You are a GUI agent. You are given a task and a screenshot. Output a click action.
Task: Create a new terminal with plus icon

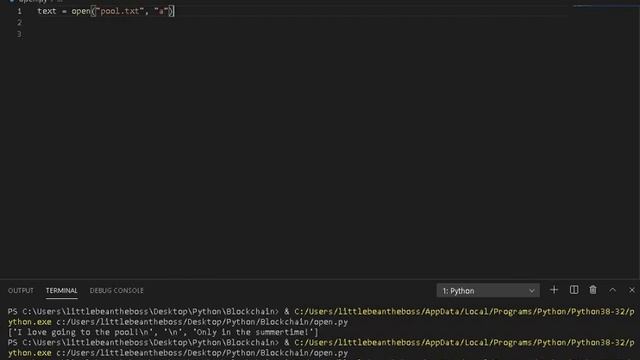[x=554, y=290]
